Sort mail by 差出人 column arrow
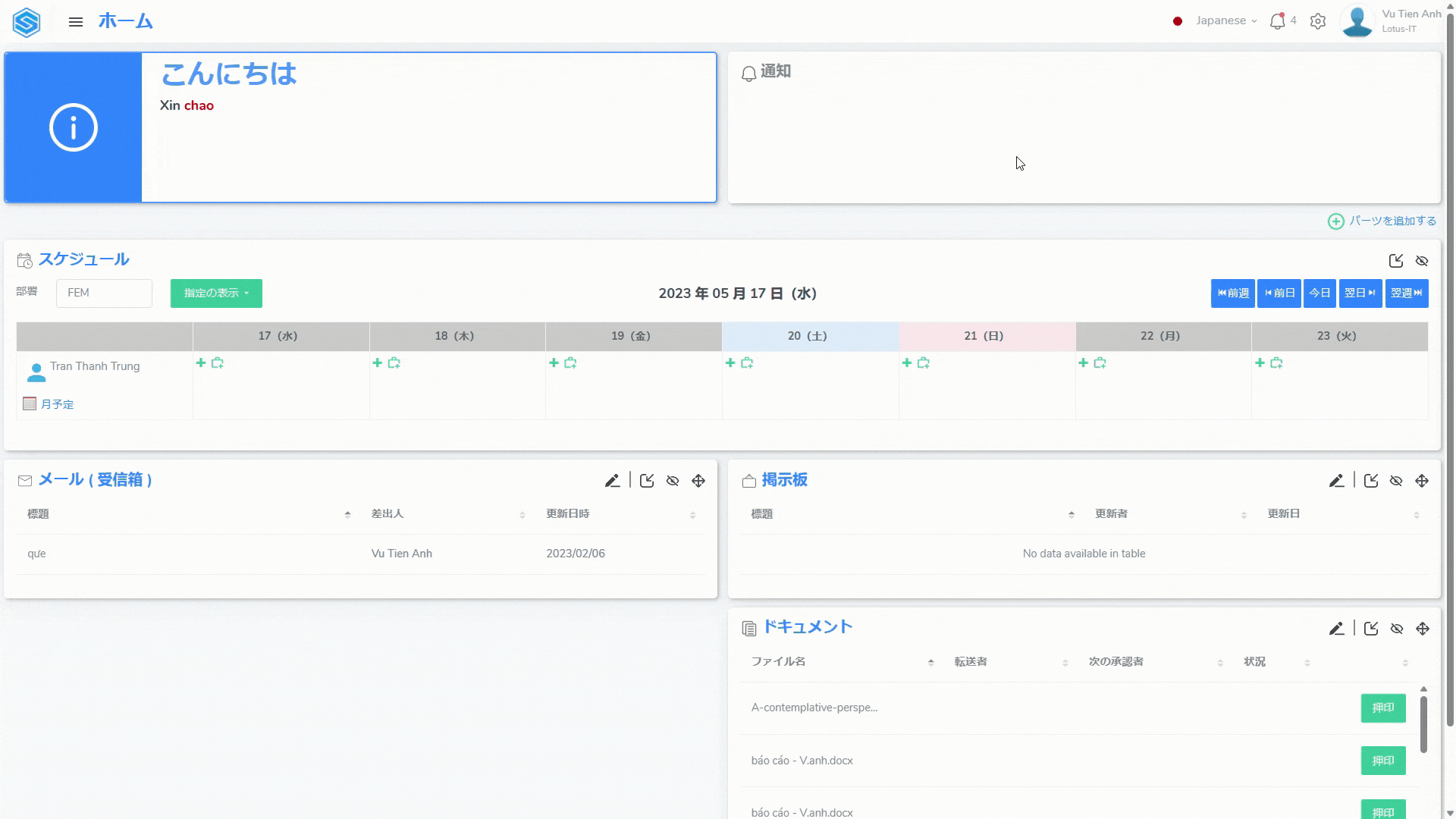Viewport: 1456px width, 819px height. click(522, 515)
